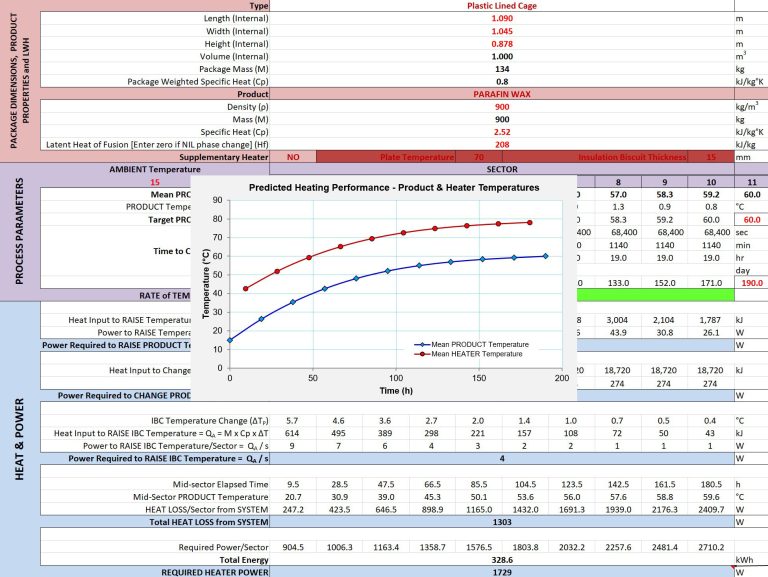Click the Density value 900
Screen dimensions: 768x577
(502, 107)
